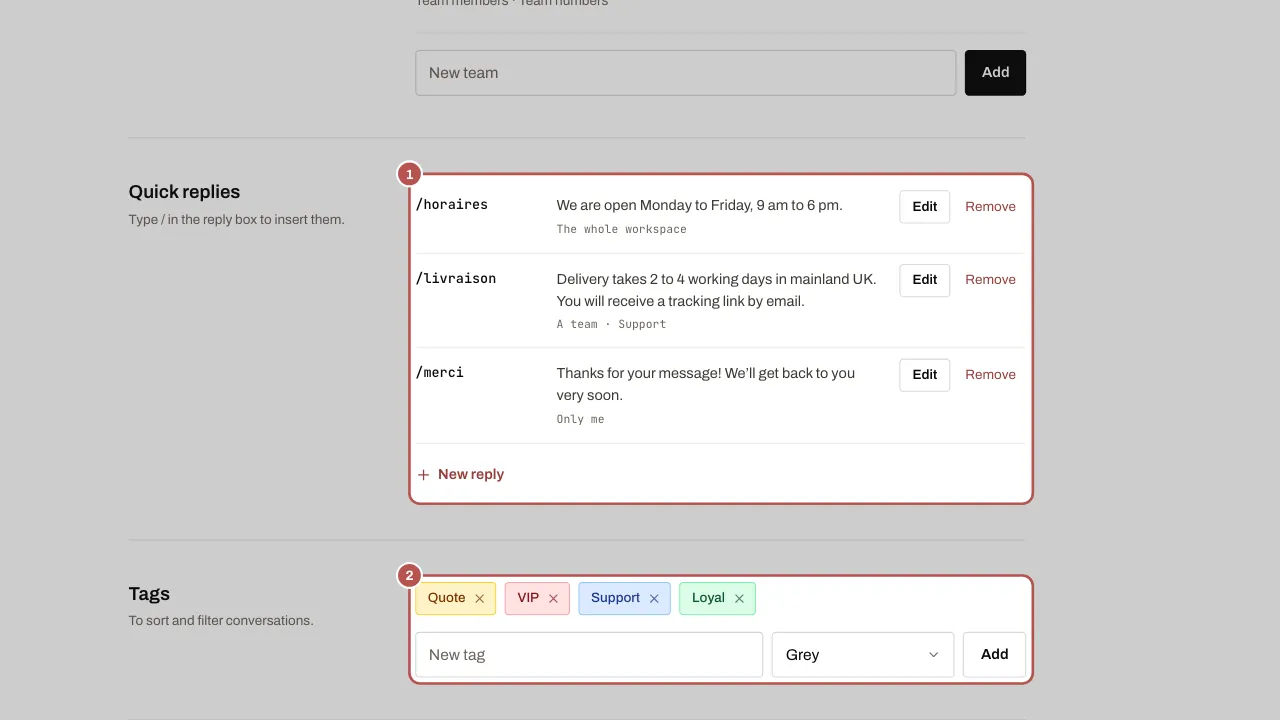Click the /horaires shortcut text
The image size is (1280, 720).
(452, 205)
